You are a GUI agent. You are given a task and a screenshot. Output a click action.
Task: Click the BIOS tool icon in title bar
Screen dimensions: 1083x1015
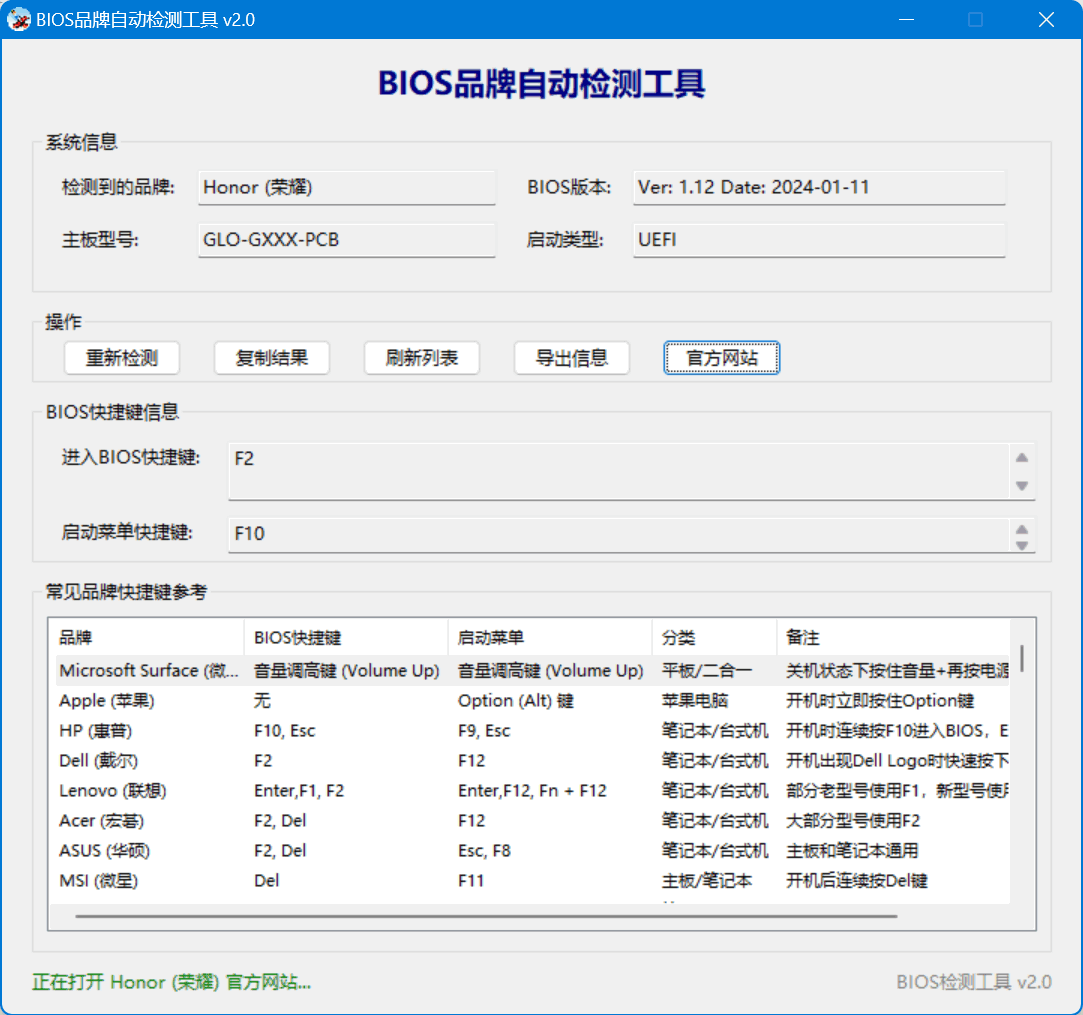18,19
